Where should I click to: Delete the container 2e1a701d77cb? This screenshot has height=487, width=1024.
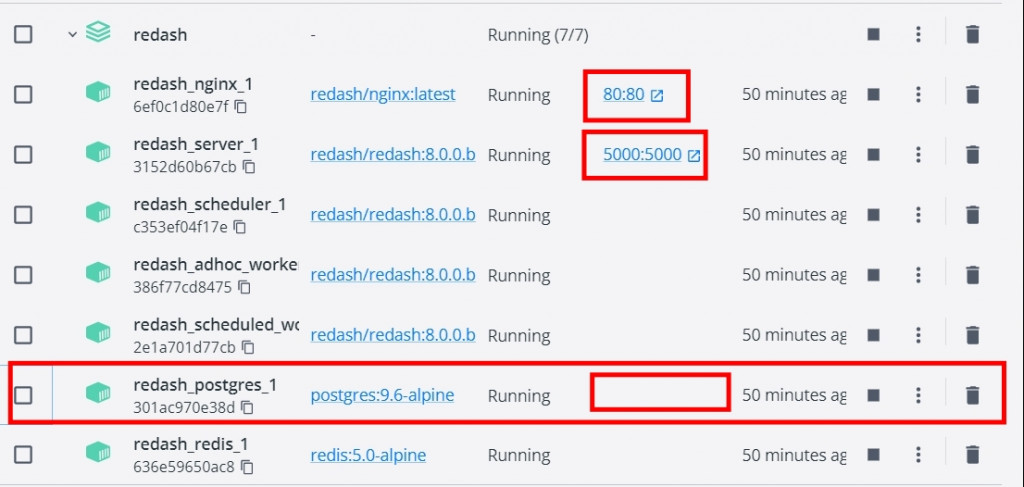[x=973, y=335]
